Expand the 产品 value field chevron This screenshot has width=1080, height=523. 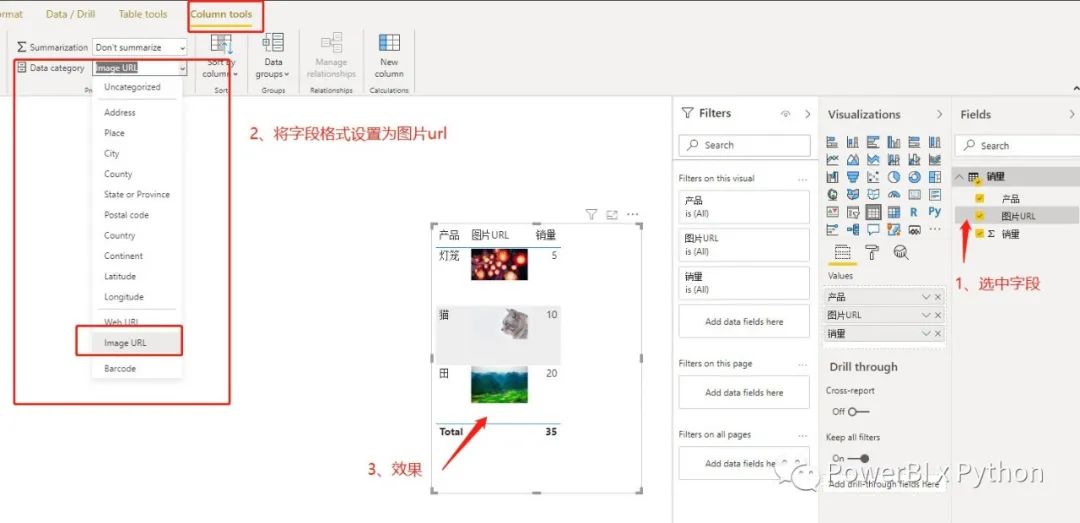coord(926,297)
